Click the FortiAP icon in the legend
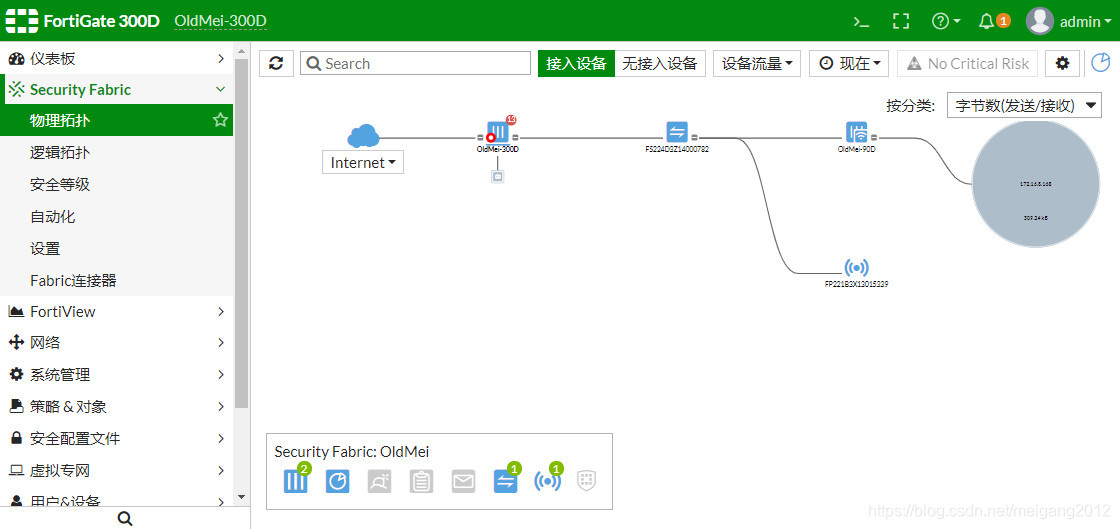The height and width of the screenshot is (529, 1120). (x=547, y=481)
